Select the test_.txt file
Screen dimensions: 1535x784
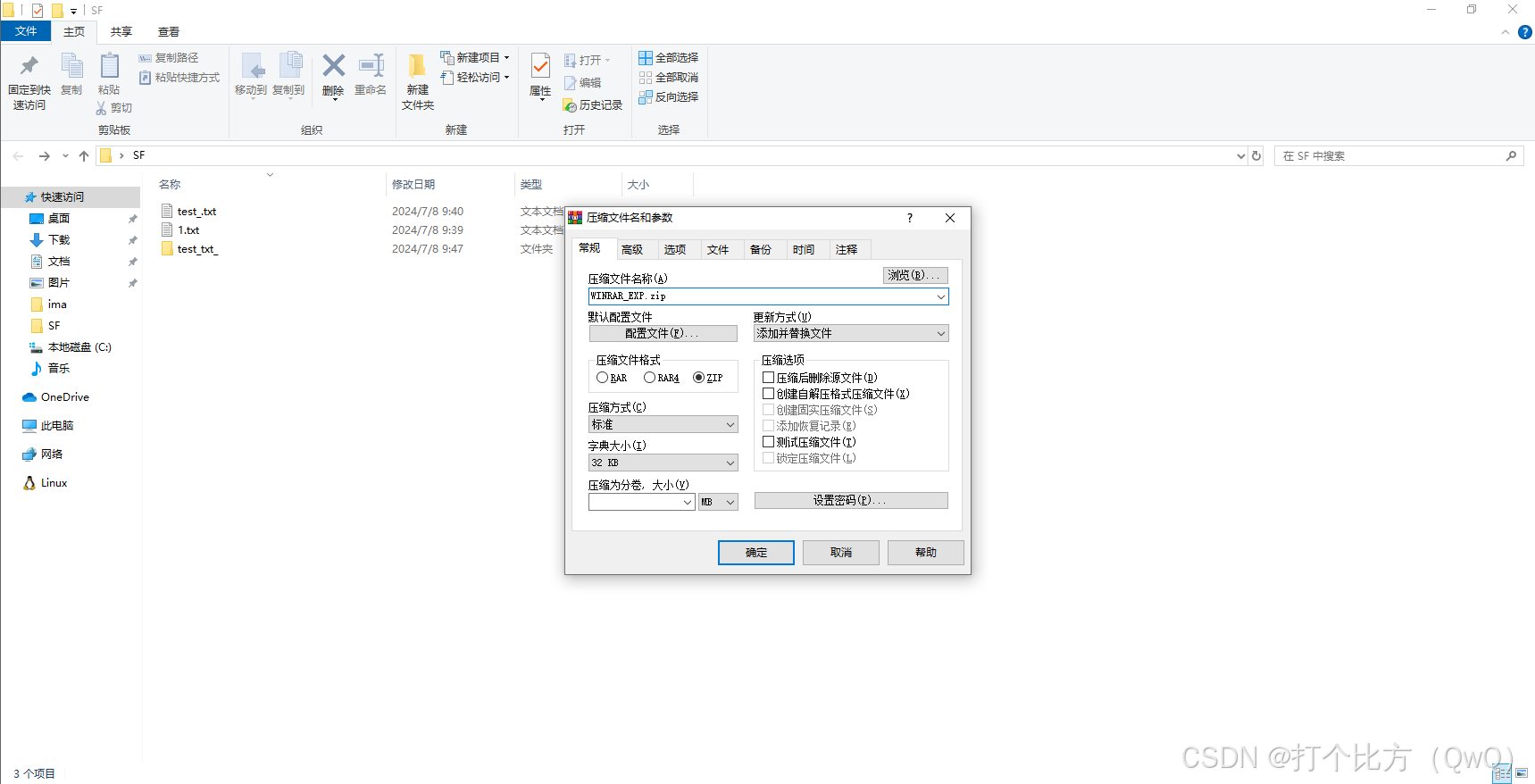click(196, 212)
